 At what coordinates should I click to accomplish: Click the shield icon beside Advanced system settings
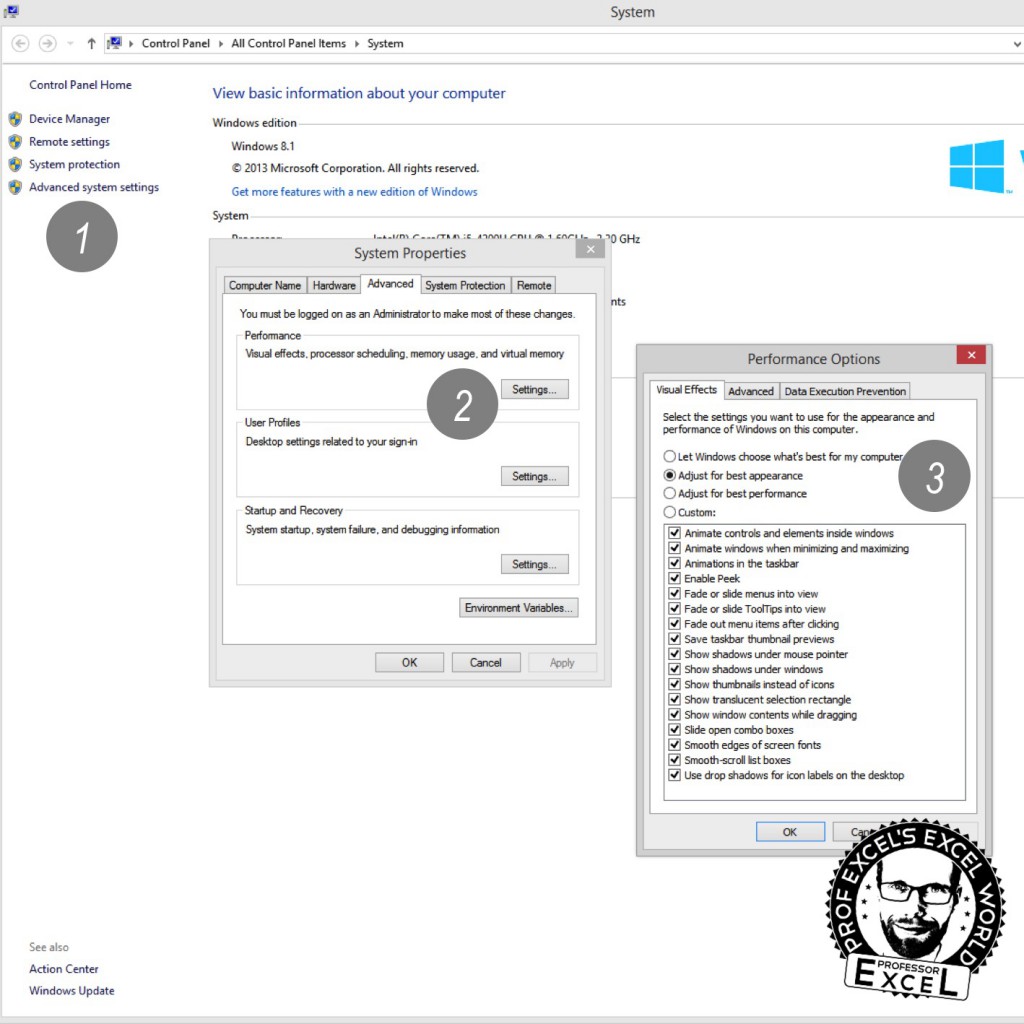coord(15,188)
